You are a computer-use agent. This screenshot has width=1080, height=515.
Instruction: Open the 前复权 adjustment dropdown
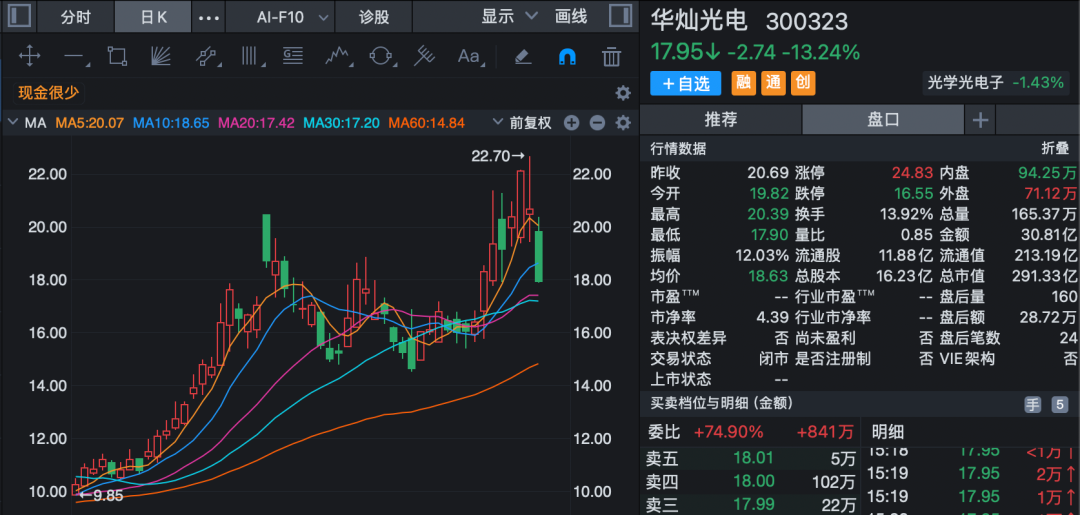pyautogui.click(x=523, y=123)
